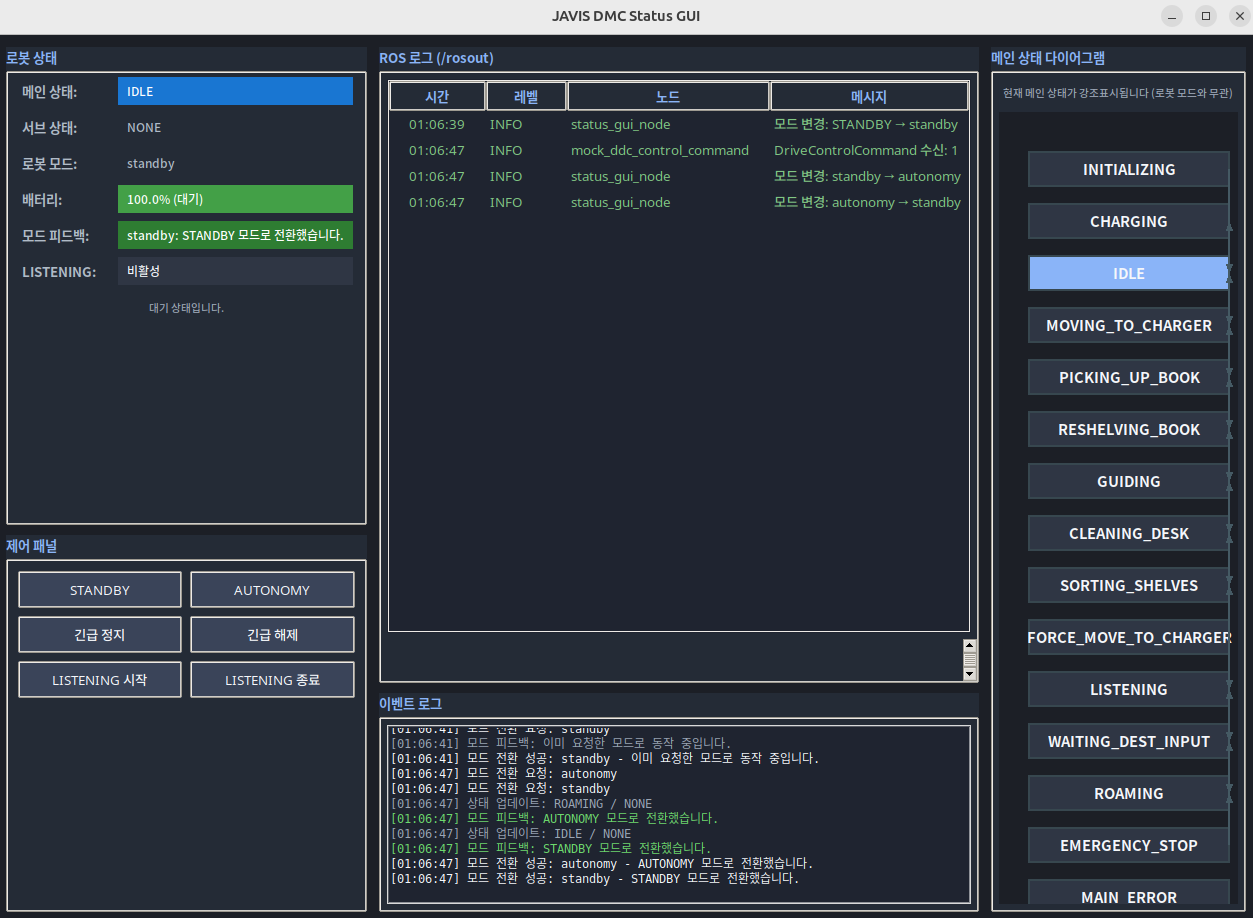This screenshot has height=918, width=1253.
Task: Maximize the JAVIS DMC Status window
Action: click(1206, 16)
